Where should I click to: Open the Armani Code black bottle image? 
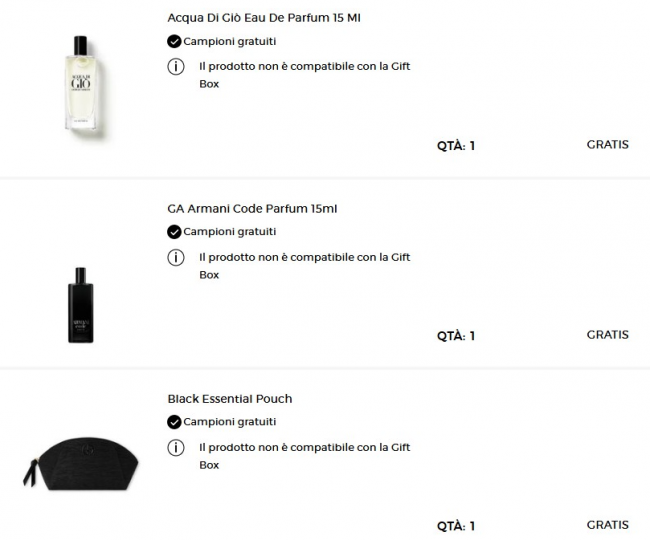81,305
